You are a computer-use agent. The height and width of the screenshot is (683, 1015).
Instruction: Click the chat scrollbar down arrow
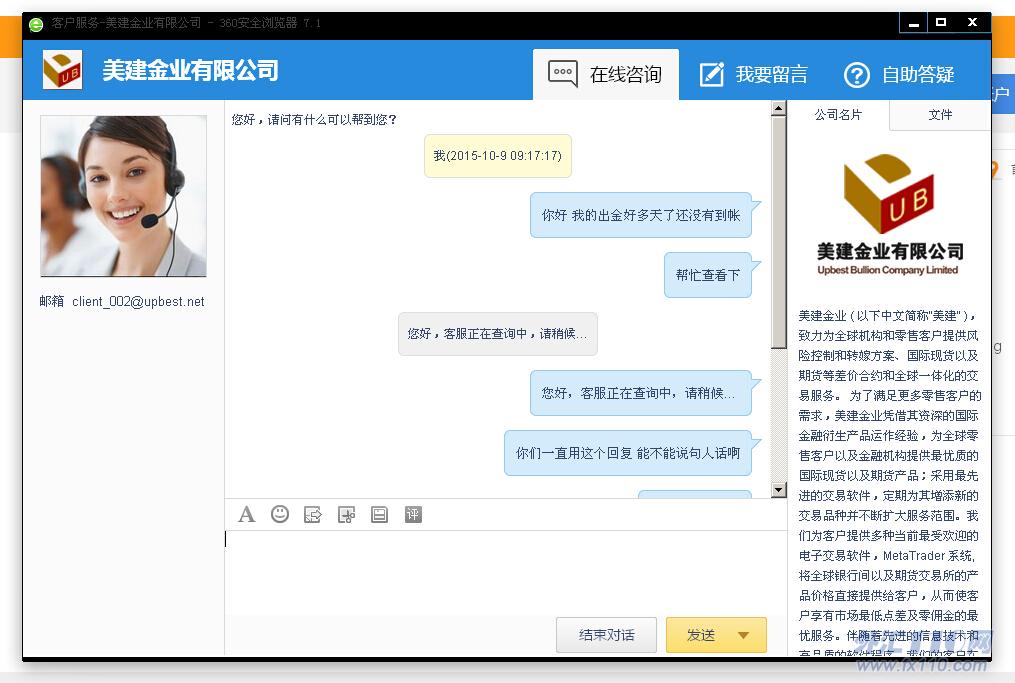[779, 490]
